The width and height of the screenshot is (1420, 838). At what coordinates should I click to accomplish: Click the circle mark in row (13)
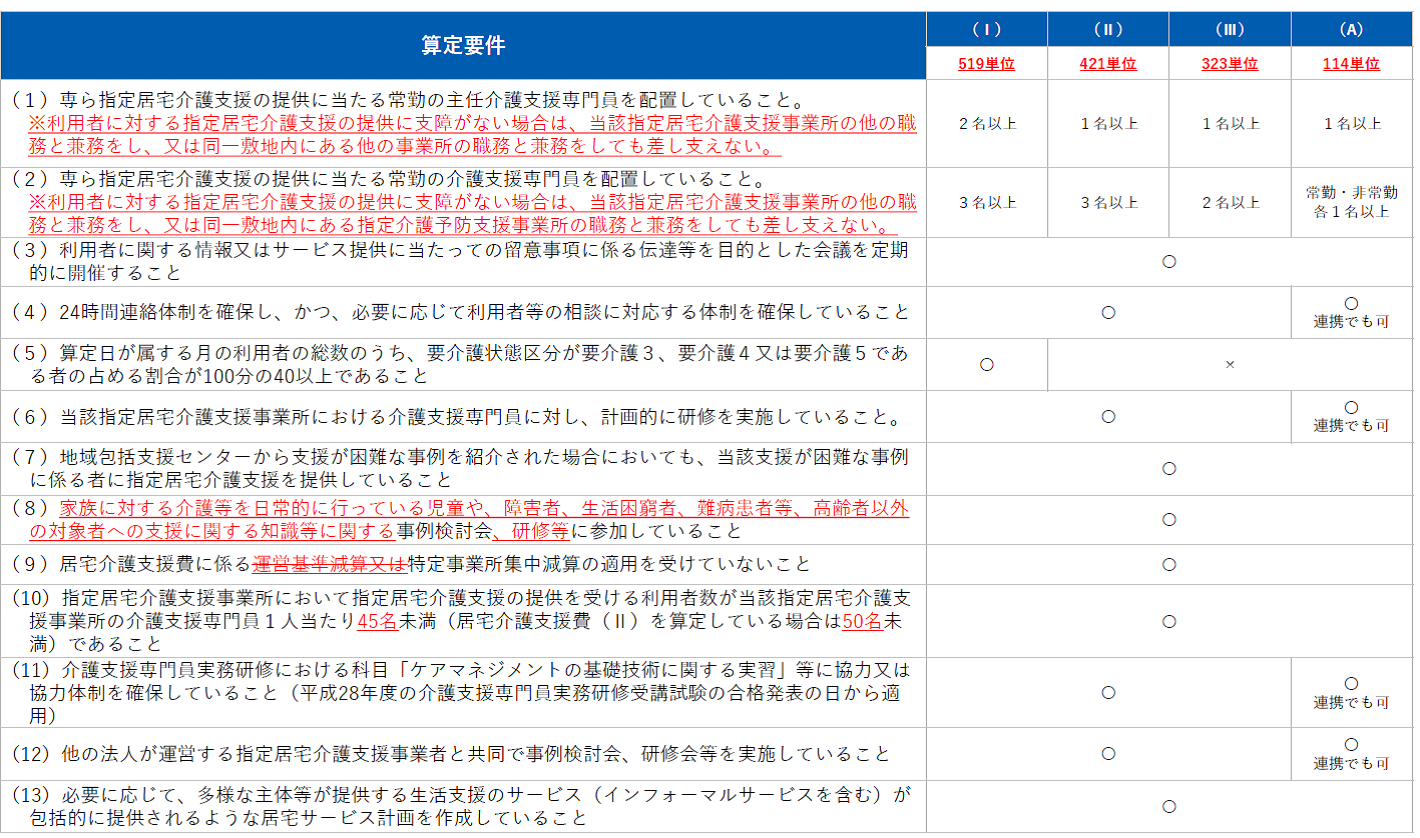(1168, 806)
